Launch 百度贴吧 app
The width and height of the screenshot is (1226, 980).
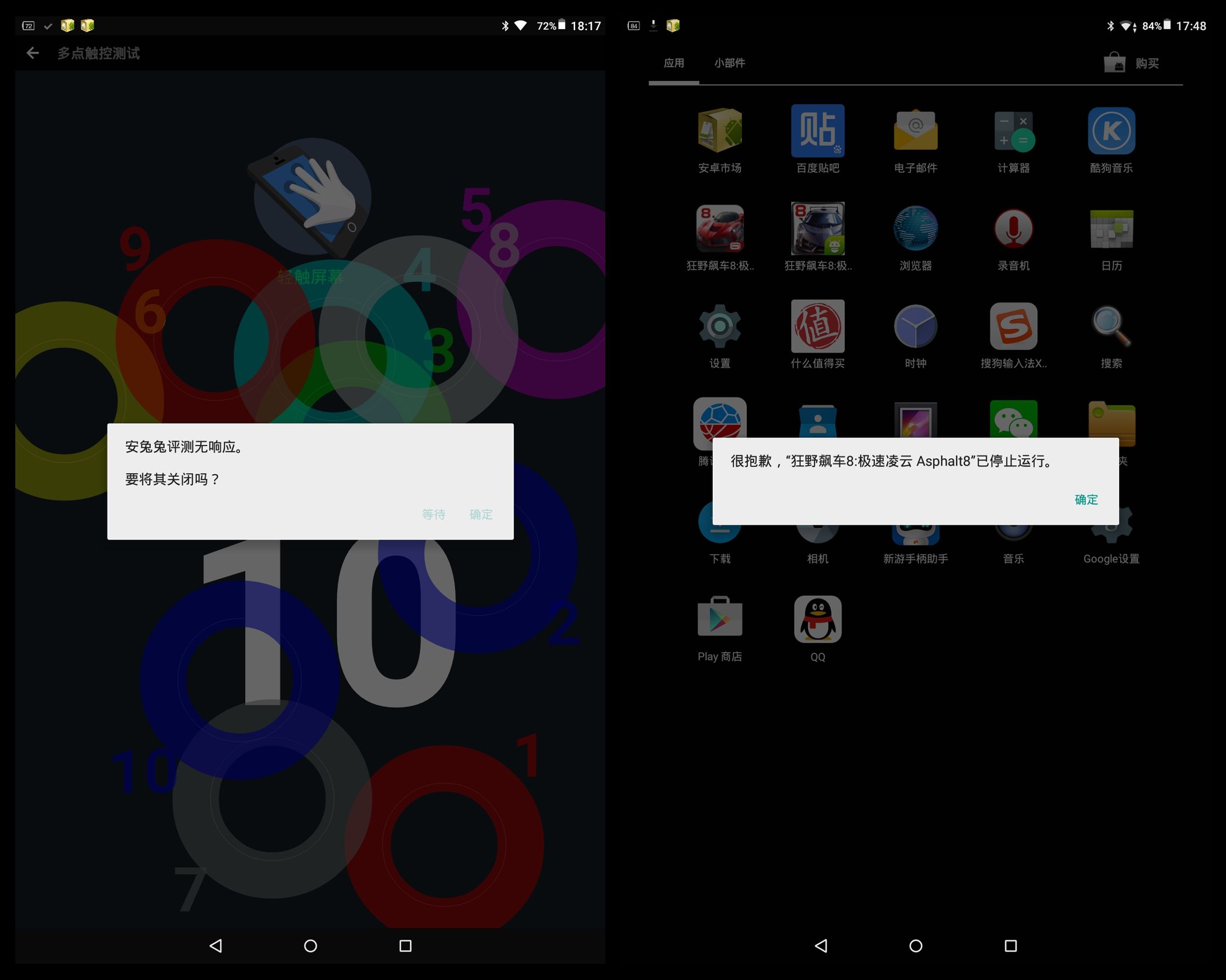coord(817,131)
